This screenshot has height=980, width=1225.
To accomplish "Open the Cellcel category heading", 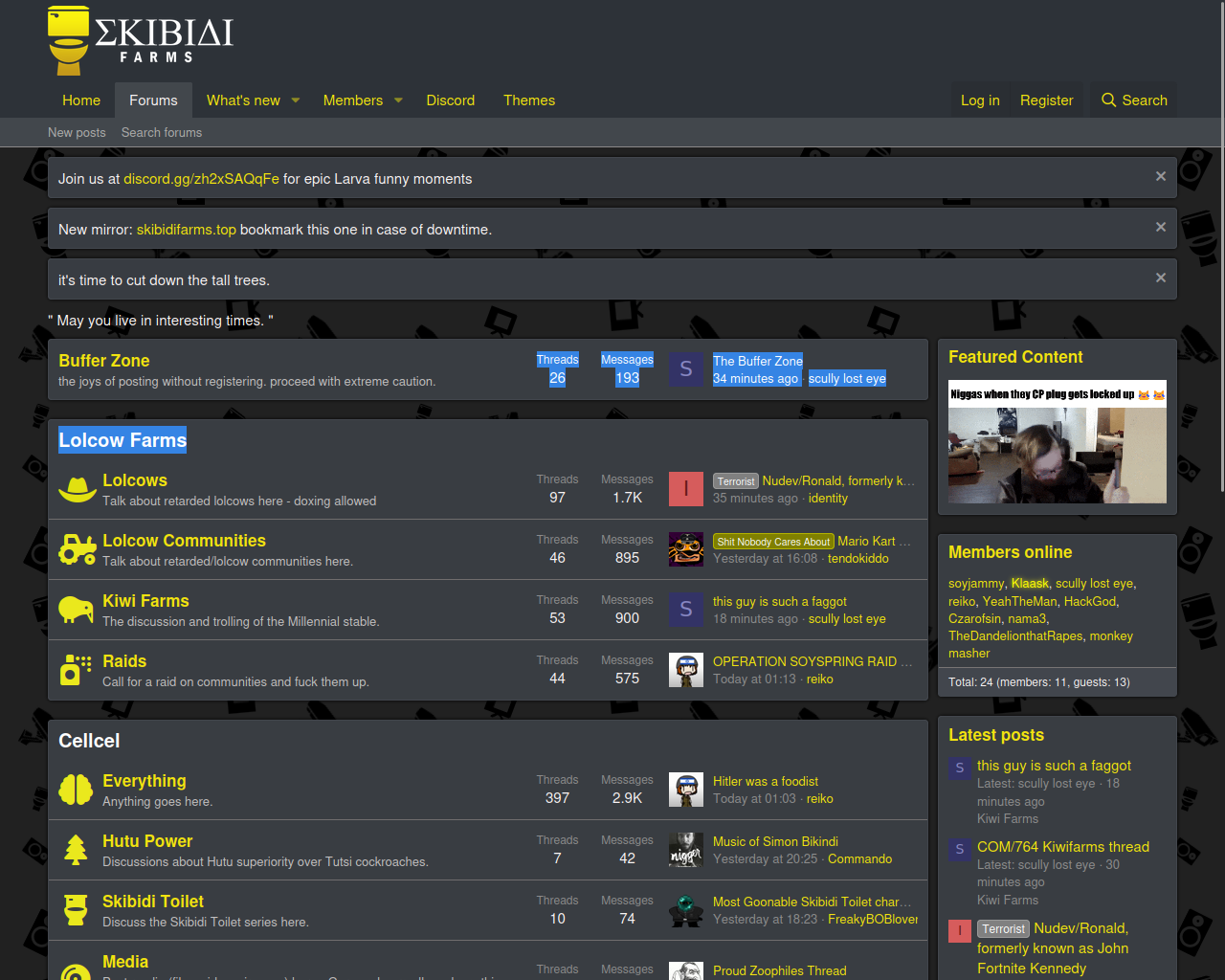I will (x=89, y=741).
